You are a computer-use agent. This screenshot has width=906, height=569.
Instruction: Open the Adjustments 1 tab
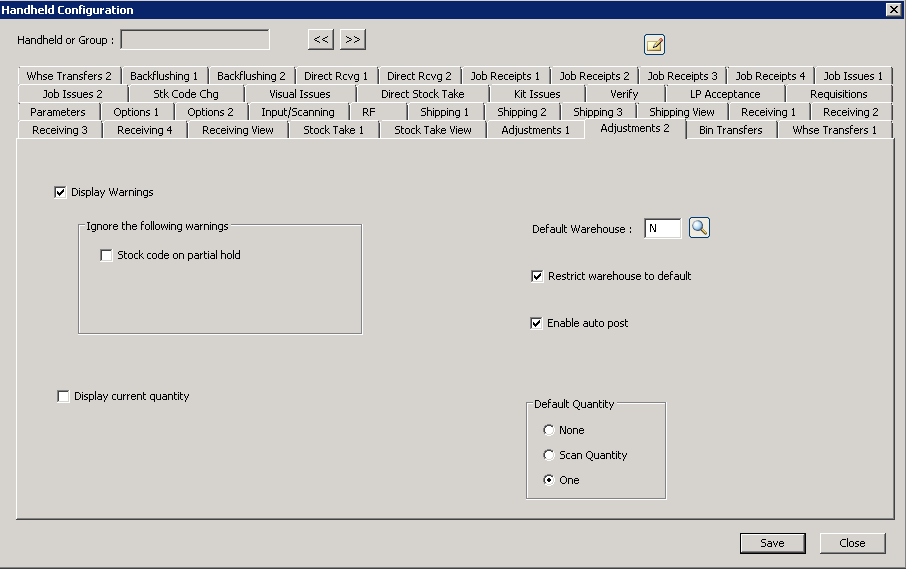pos(535,130)
